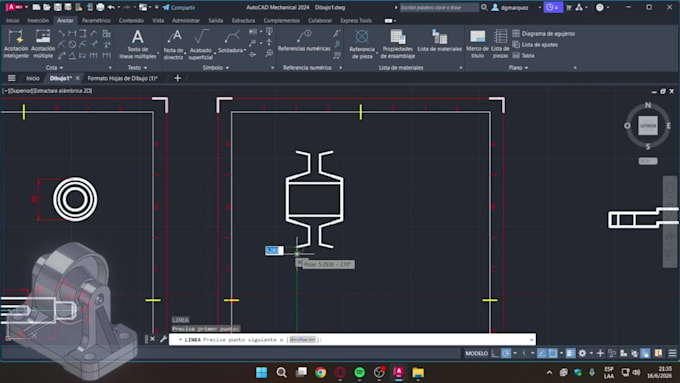Viewport: 680px width, 383px height.
Task: Switch to the Salida ribbon tab
Action: coord(216,20)
